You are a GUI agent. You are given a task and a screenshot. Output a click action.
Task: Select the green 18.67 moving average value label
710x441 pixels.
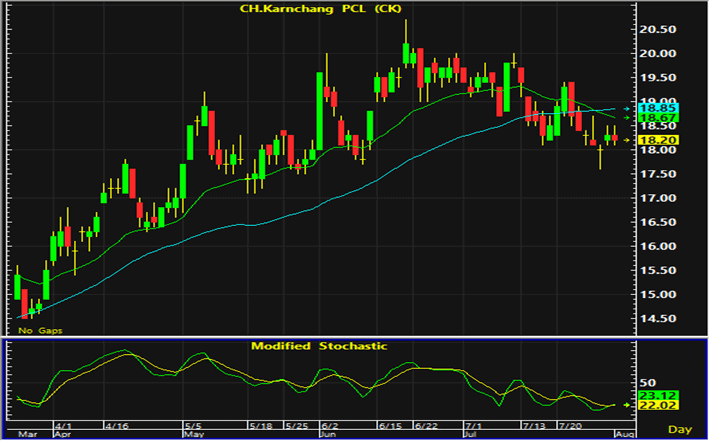[x=658, y=118]
